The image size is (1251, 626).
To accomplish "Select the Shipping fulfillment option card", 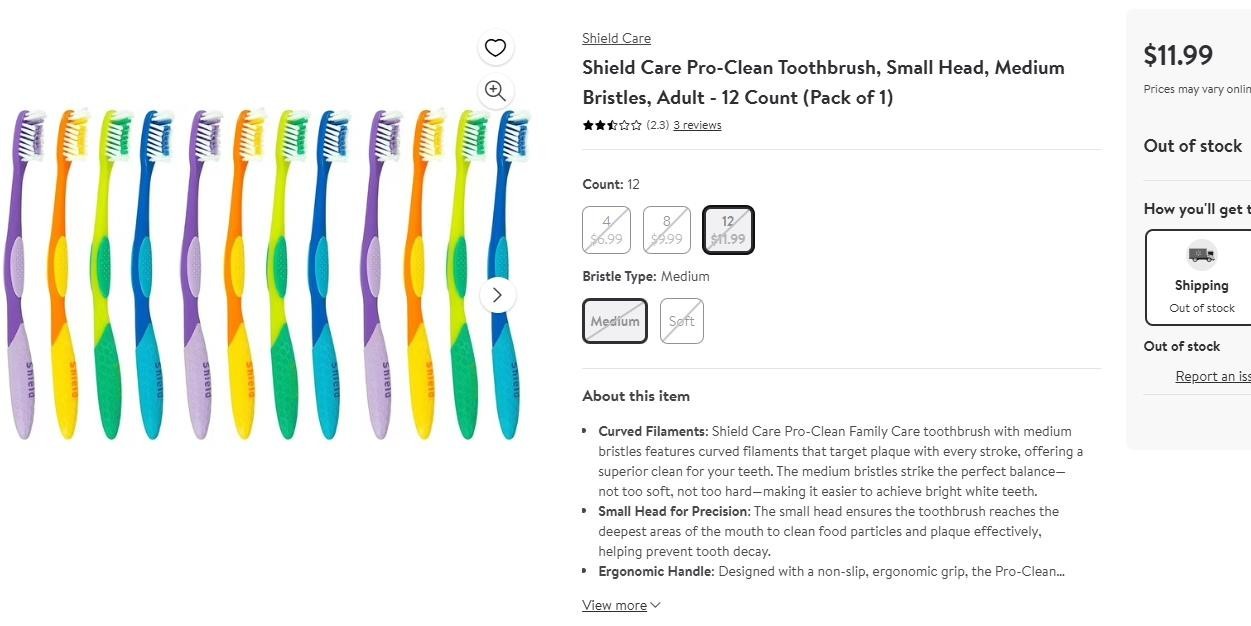I will tap(1201, 278).
